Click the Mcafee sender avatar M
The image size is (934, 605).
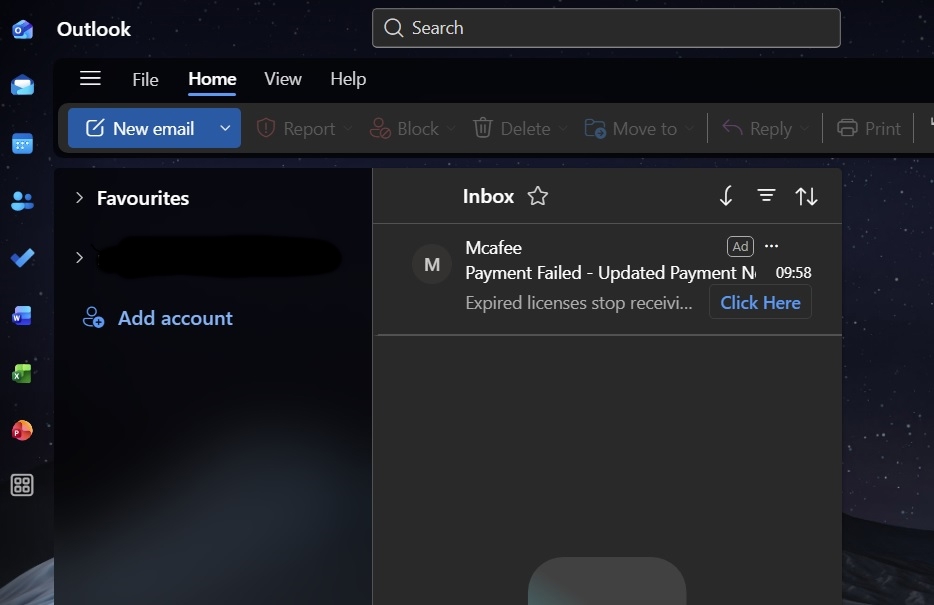point(432,264)
